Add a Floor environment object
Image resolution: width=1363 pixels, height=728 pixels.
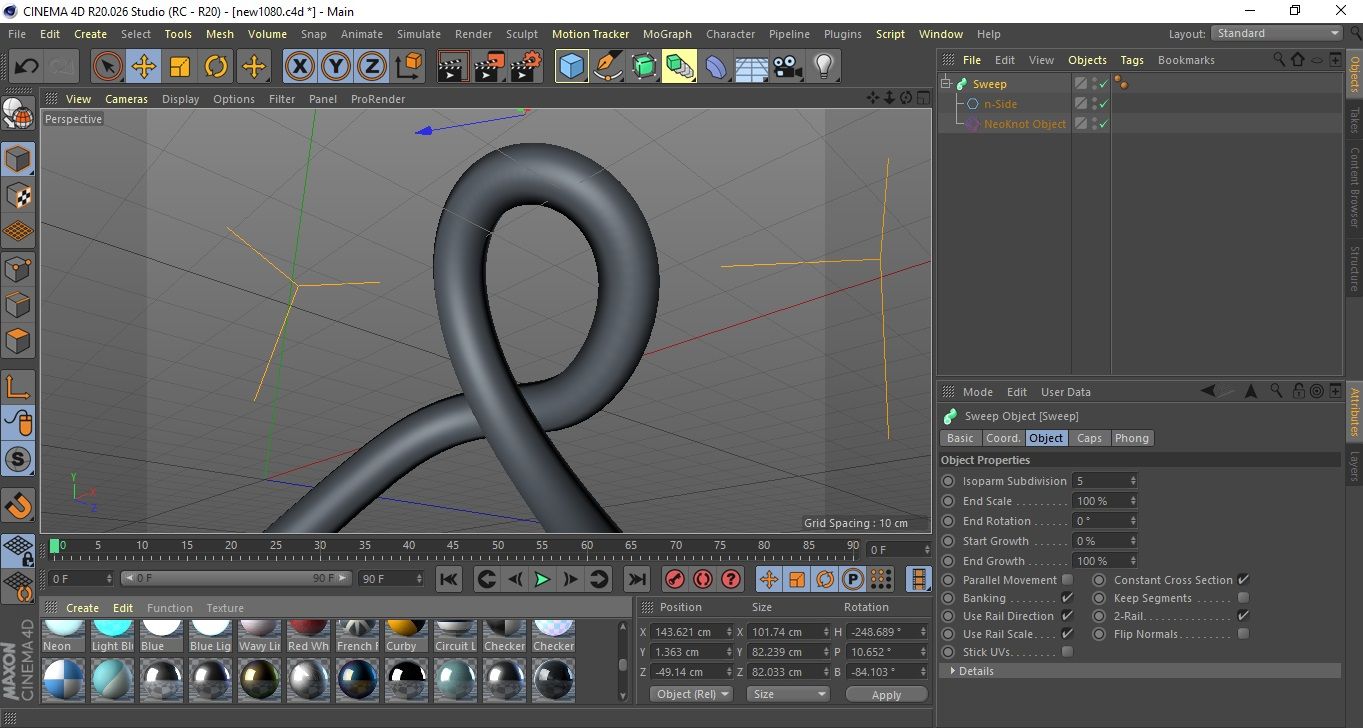point(752,67)
